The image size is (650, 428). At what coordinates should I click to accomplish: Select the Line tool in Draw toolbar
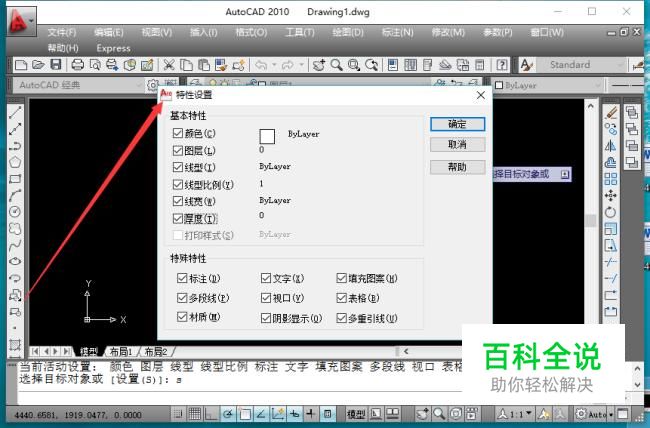[x=15, y=112]
